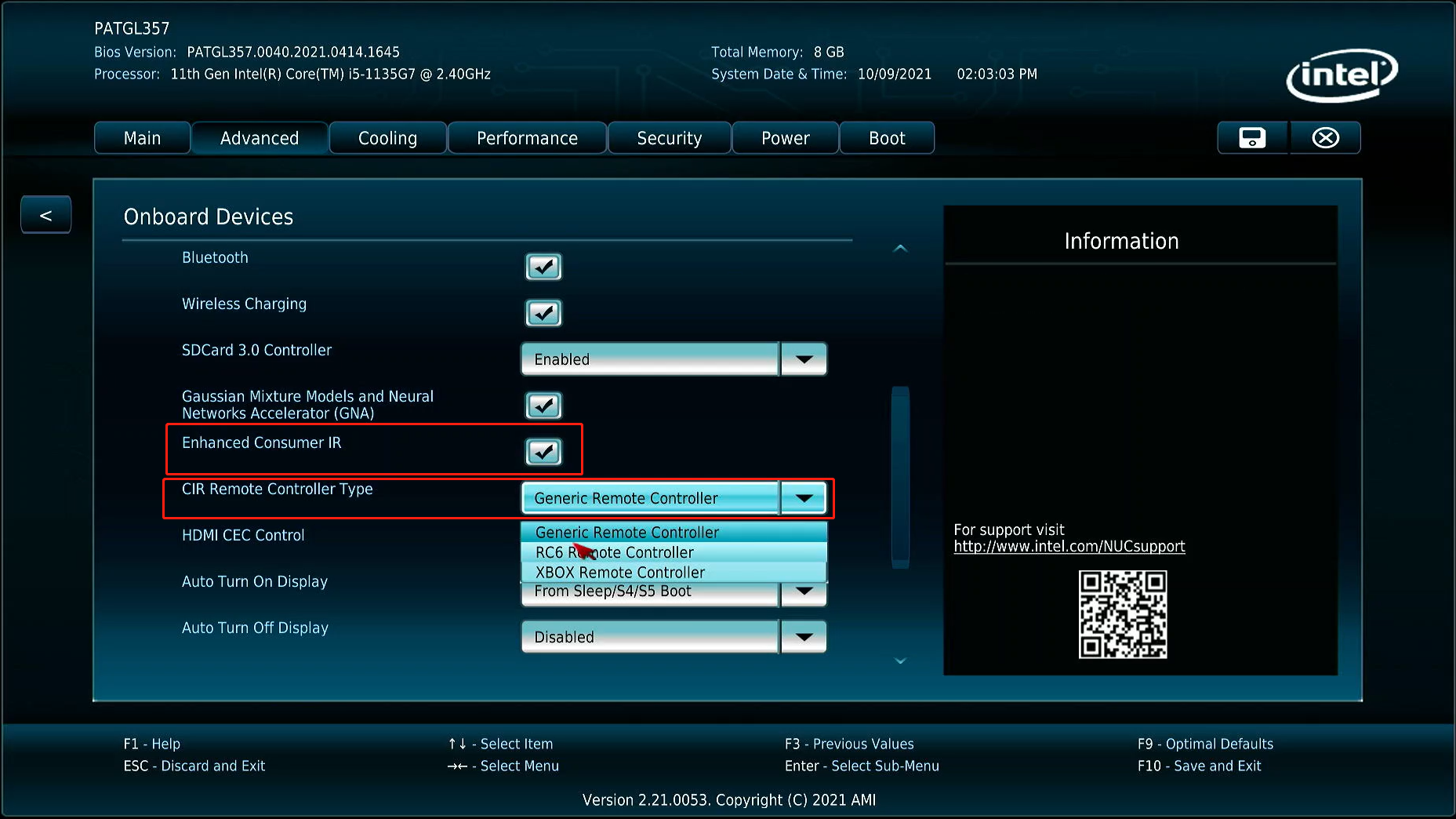This screenshot has height=819, width=1456.
Task: Click the Onboard Devices heading
Action: 209,217
